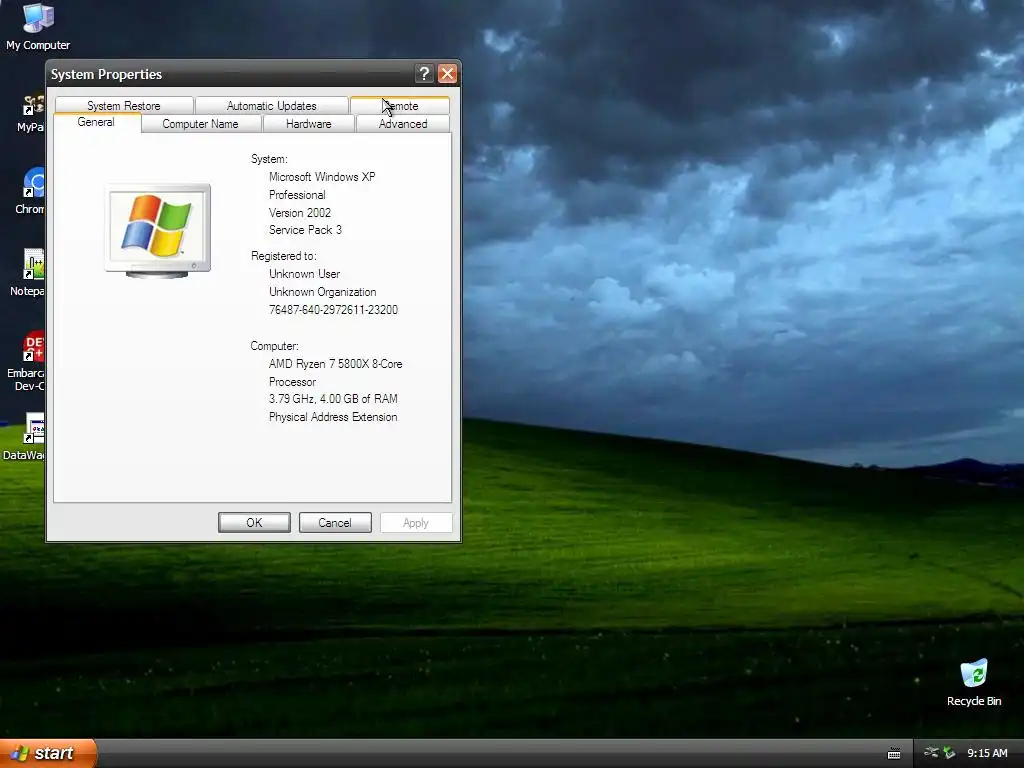Open the Notepad++ desktop shortcut
1024x768 pixels.
pyautogui.click(x=29, y=273)
